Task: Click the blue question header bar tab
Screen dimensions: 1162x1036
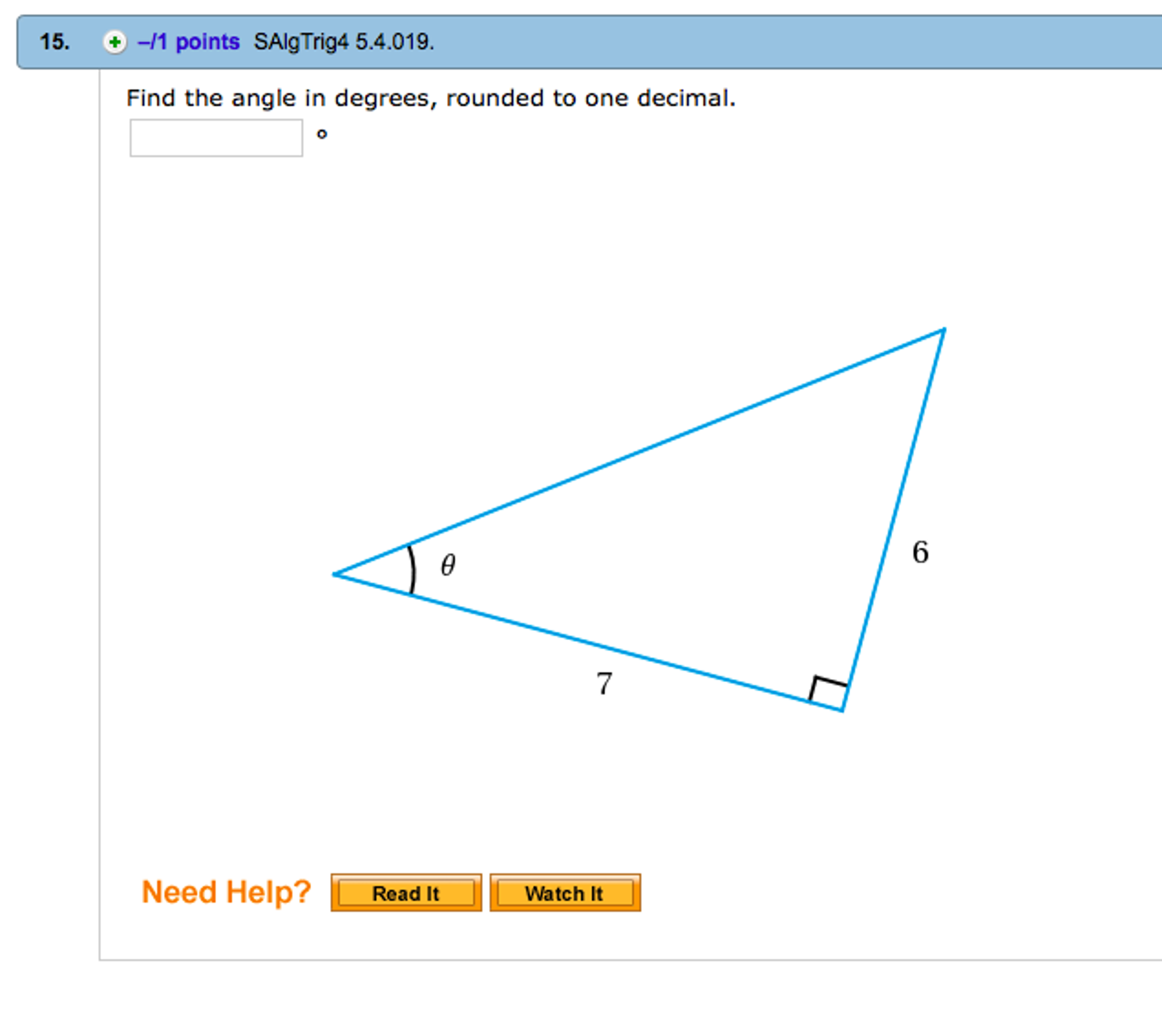Action: (x=740, y=40)
